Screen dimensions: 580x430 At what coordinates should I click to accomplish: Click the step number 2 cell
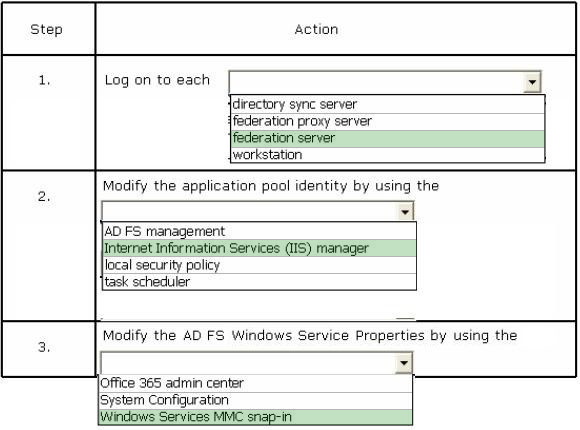coord(48,245)
